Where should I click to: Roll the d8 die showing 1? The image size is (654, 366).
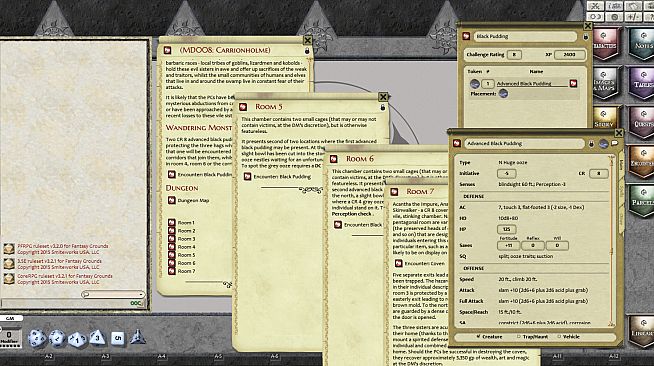coord(77,338)
